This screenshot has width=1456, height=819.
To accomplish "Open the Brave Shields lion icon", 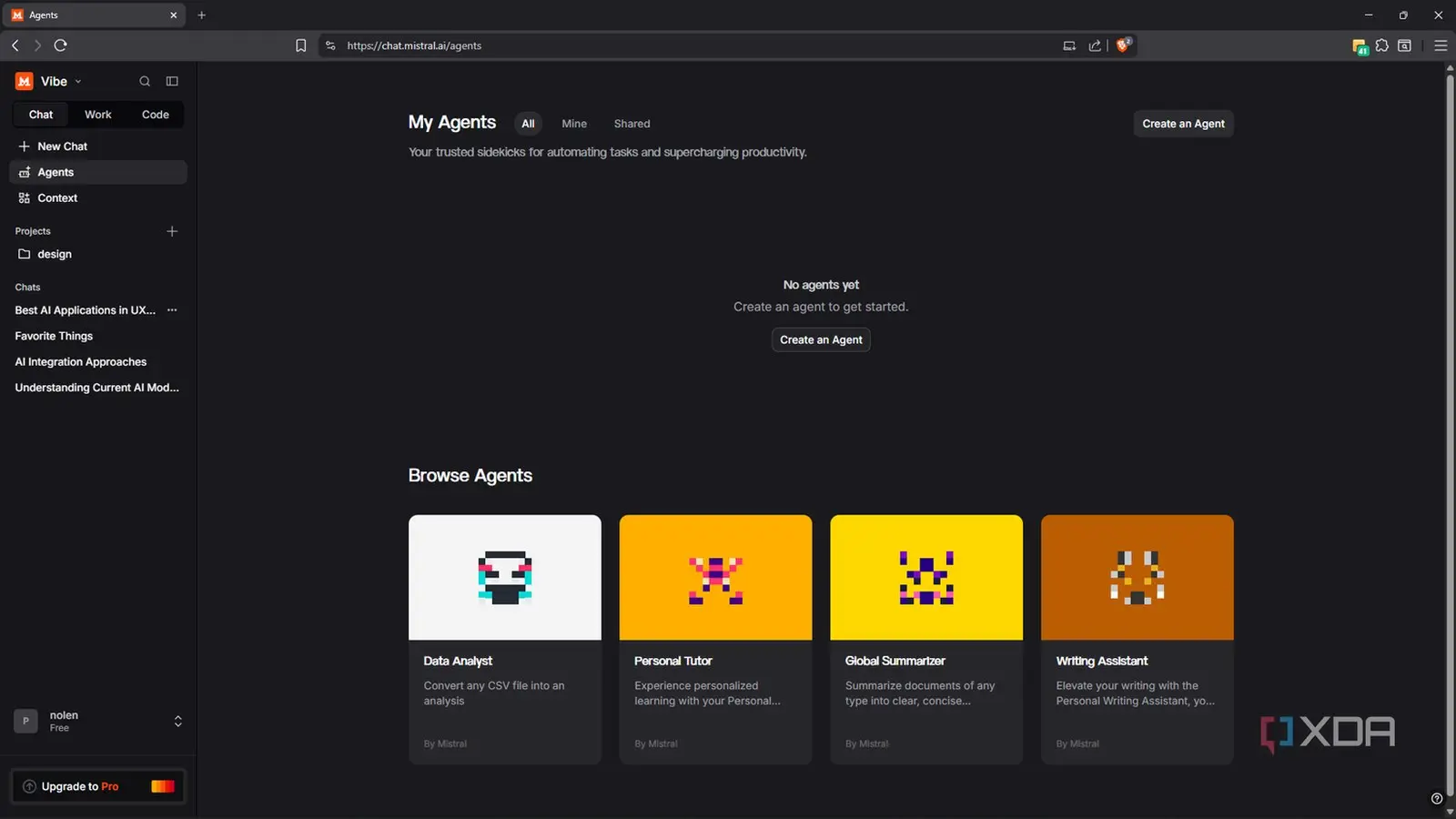I will tap(1124, 45).
